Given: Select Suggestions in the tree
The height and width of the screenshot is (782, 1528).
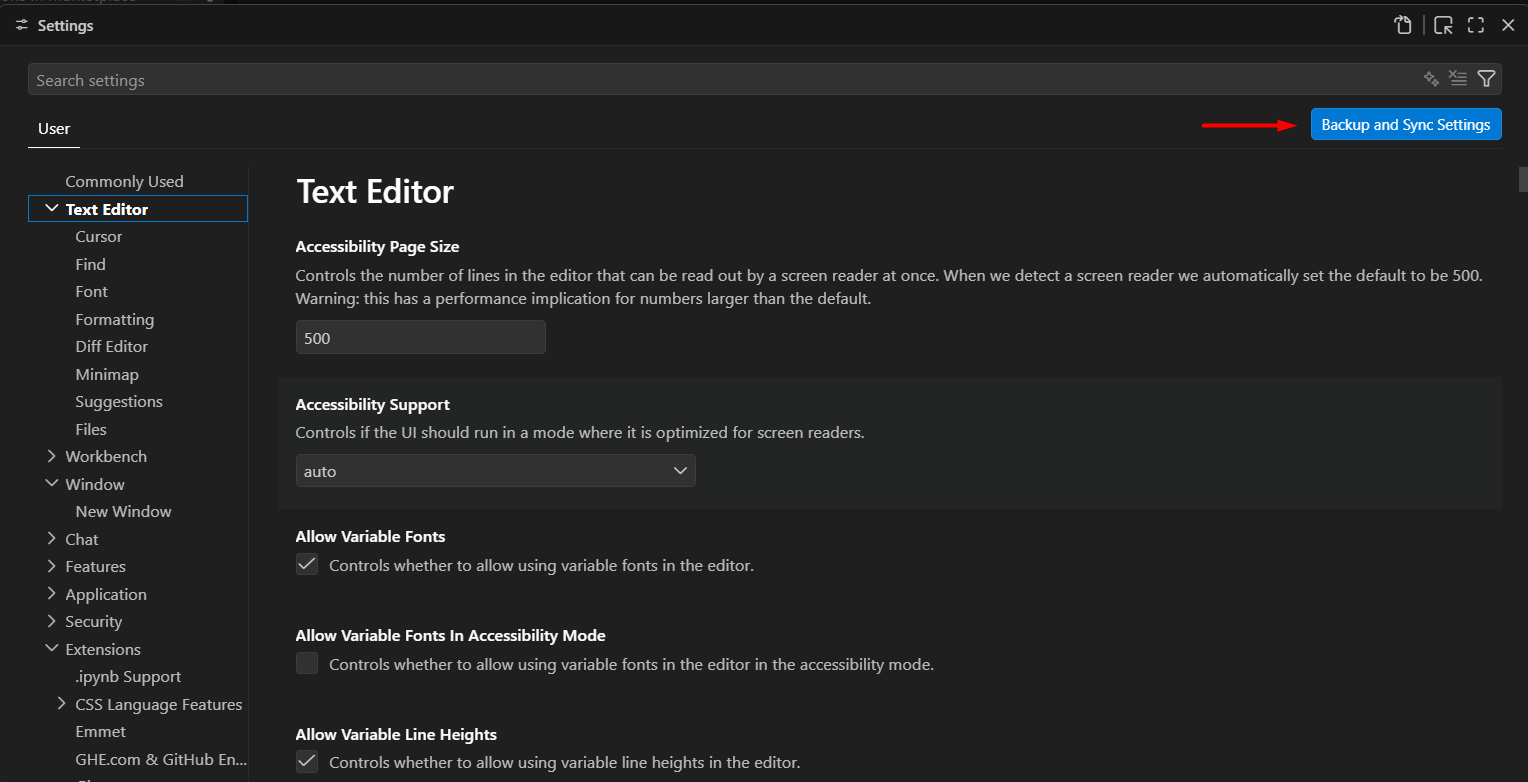Looking at the screenshot, I should click(x=119, y=401).
